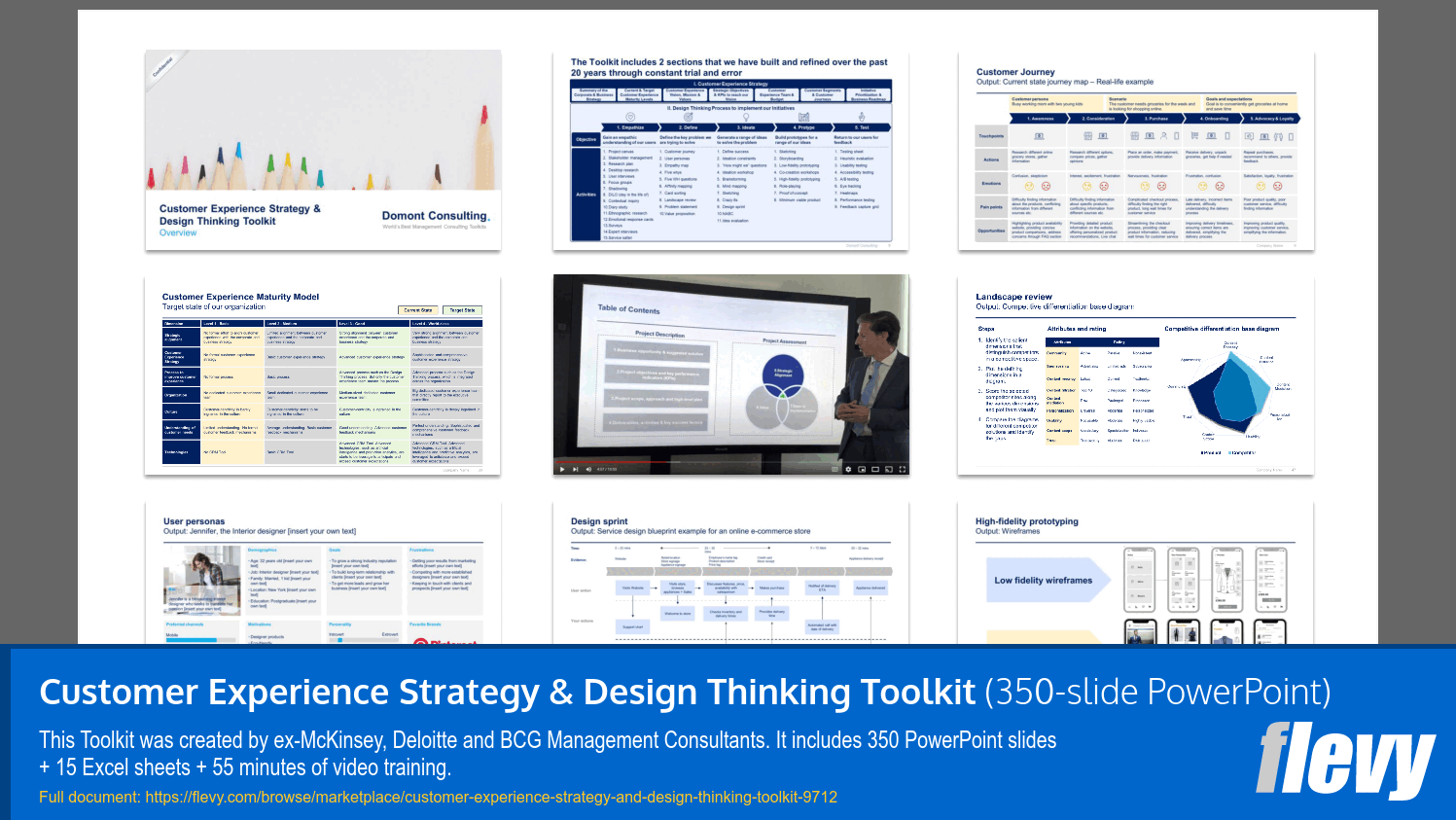1456x820 pixels.
Task: Click the target icon above Define
Action: [689, 117]
